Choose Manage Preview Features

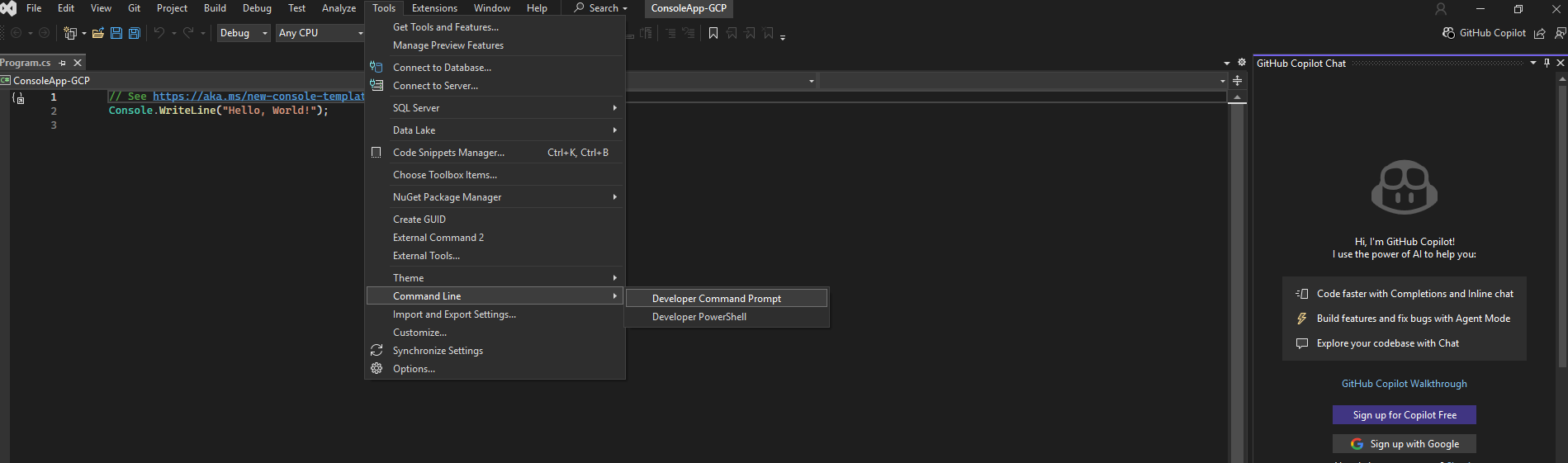tap(495, 45)
